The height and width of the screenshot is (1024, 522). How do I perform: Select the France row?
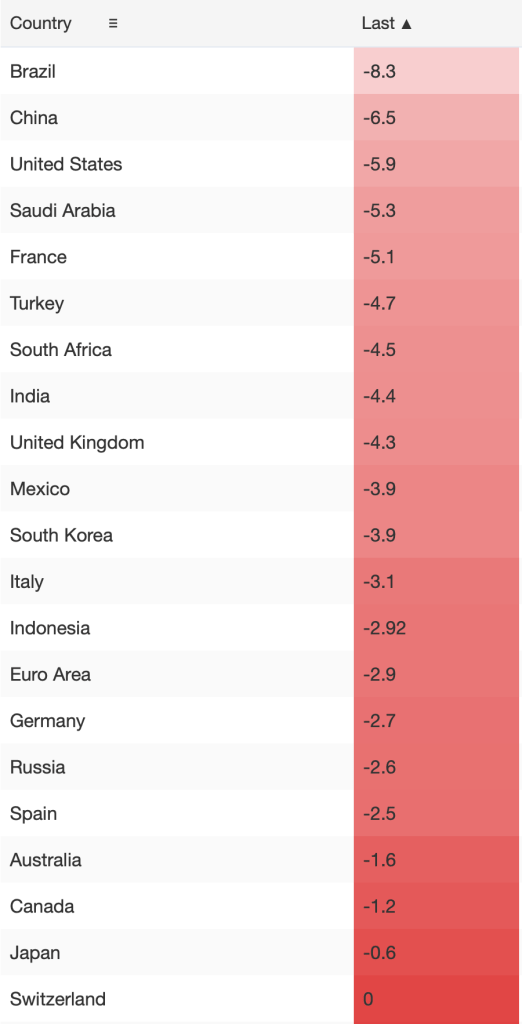click(261, 257)
